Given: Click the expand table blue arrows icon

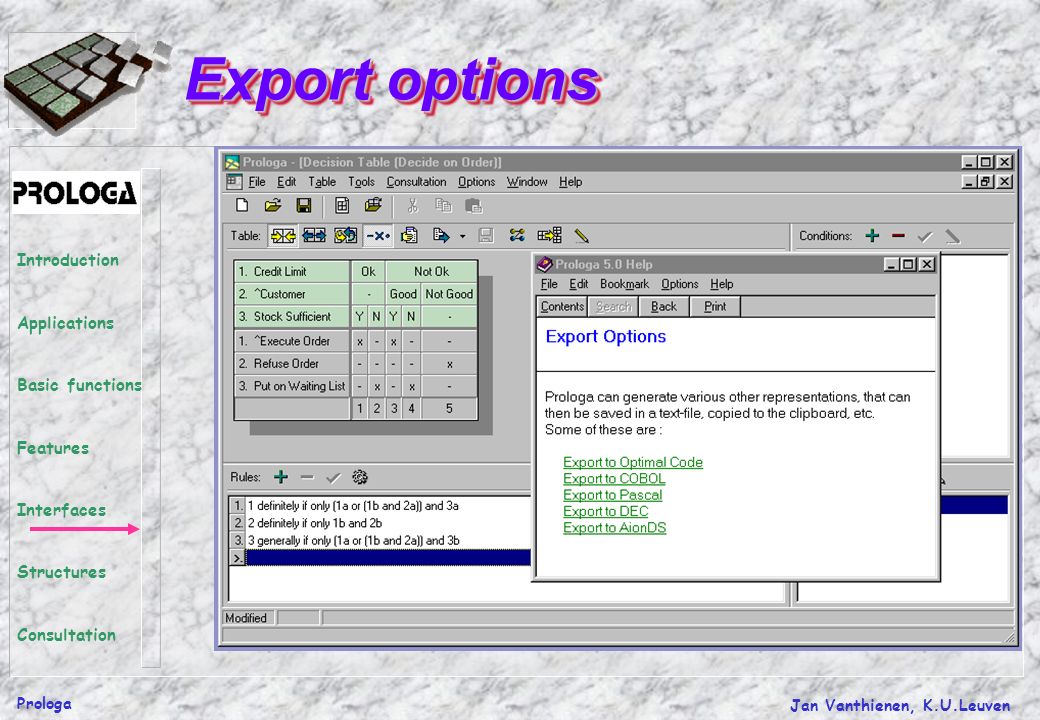Looking at the screenshot, I should coord(314,236).
